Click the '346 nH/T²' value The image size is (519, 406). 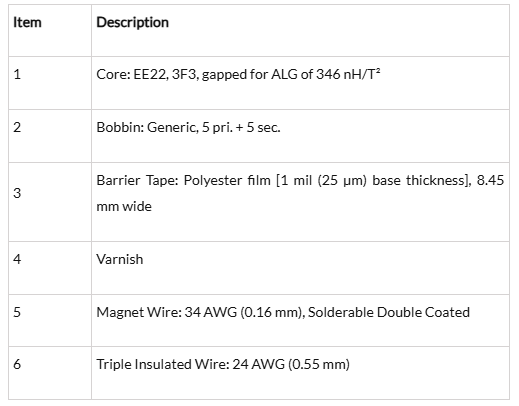tap(348, 74)
